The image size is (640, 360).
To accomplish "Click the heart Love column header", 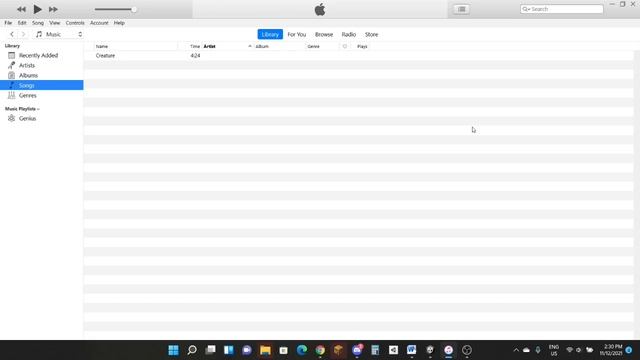I will point(345,46).
